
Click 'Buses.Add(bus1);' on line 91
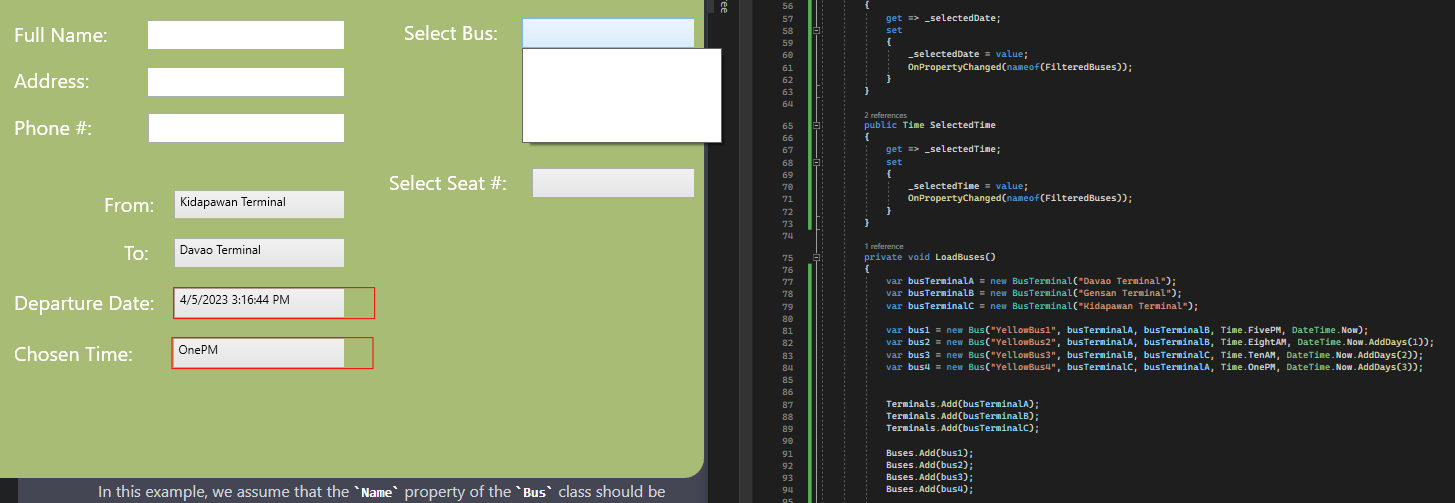click(x=929, y=453)
